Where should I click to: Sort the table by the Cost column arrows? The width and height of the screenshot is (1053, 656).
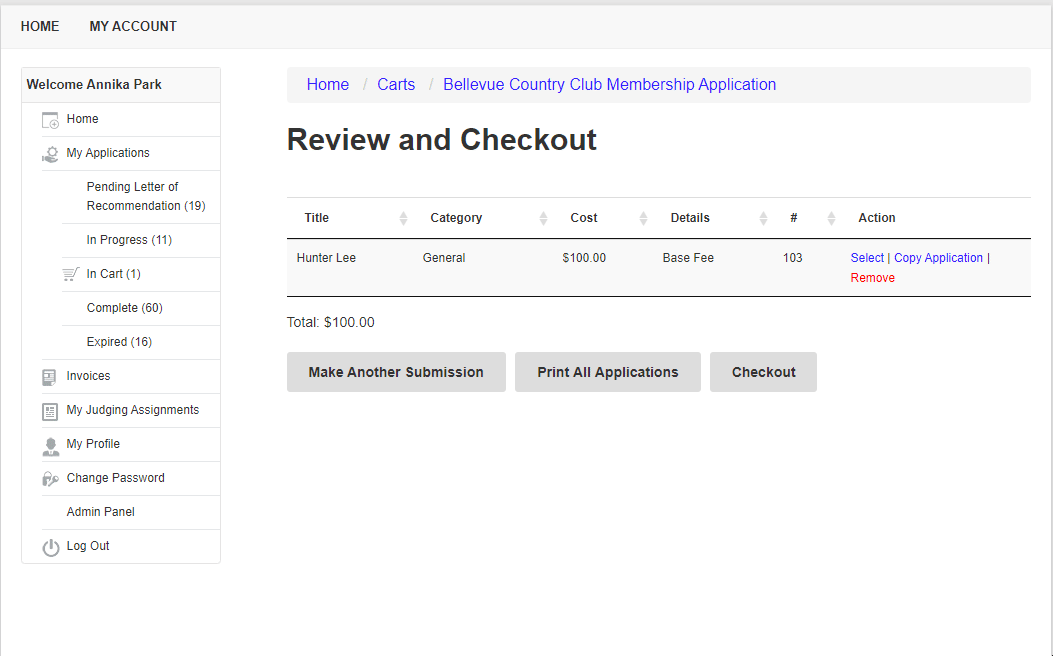pos(643,218)
